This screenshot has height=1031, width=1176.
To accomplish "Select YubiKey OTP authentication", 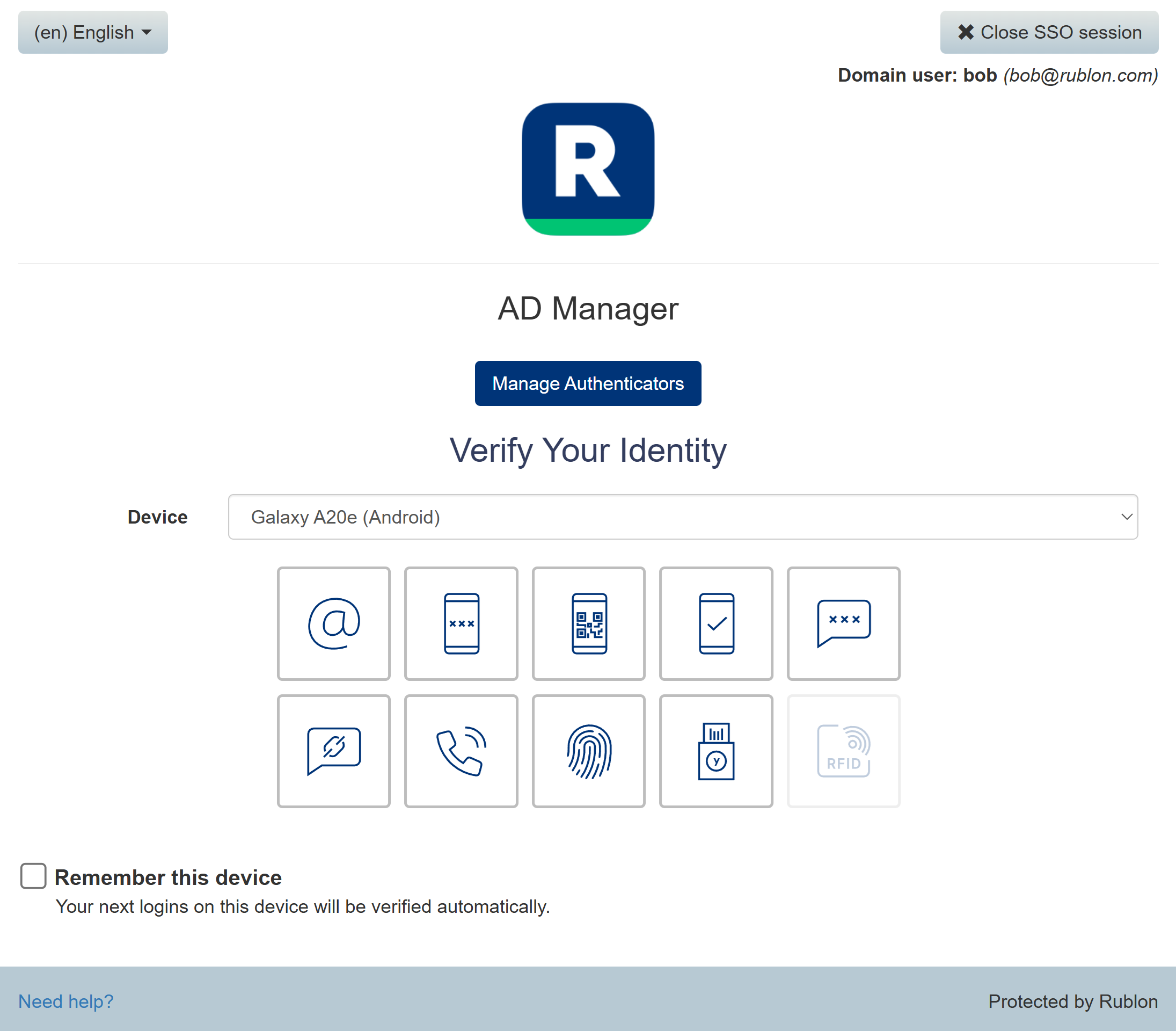I will pos(716,751).
